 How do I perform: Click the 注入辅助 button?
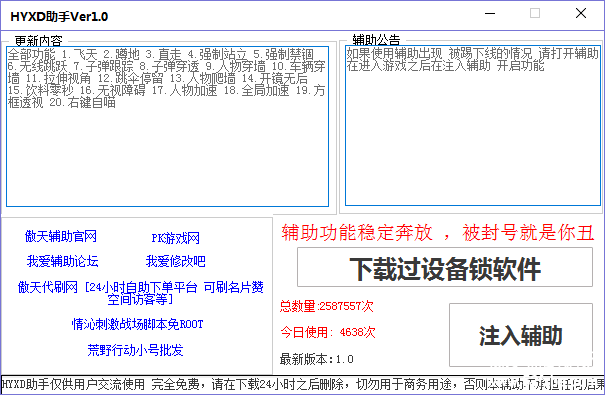click(x=521, y=335)
